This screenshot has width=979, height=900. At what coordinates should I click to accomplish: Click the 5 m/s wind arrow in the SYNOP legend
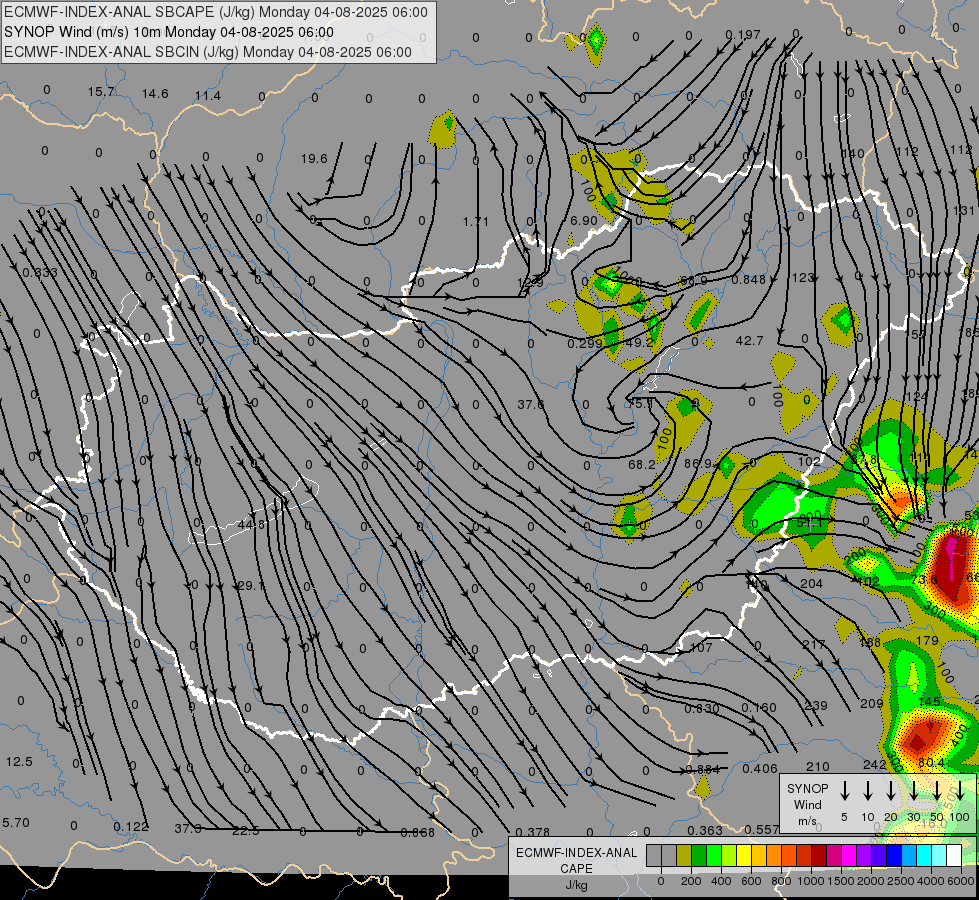[844, 790]
